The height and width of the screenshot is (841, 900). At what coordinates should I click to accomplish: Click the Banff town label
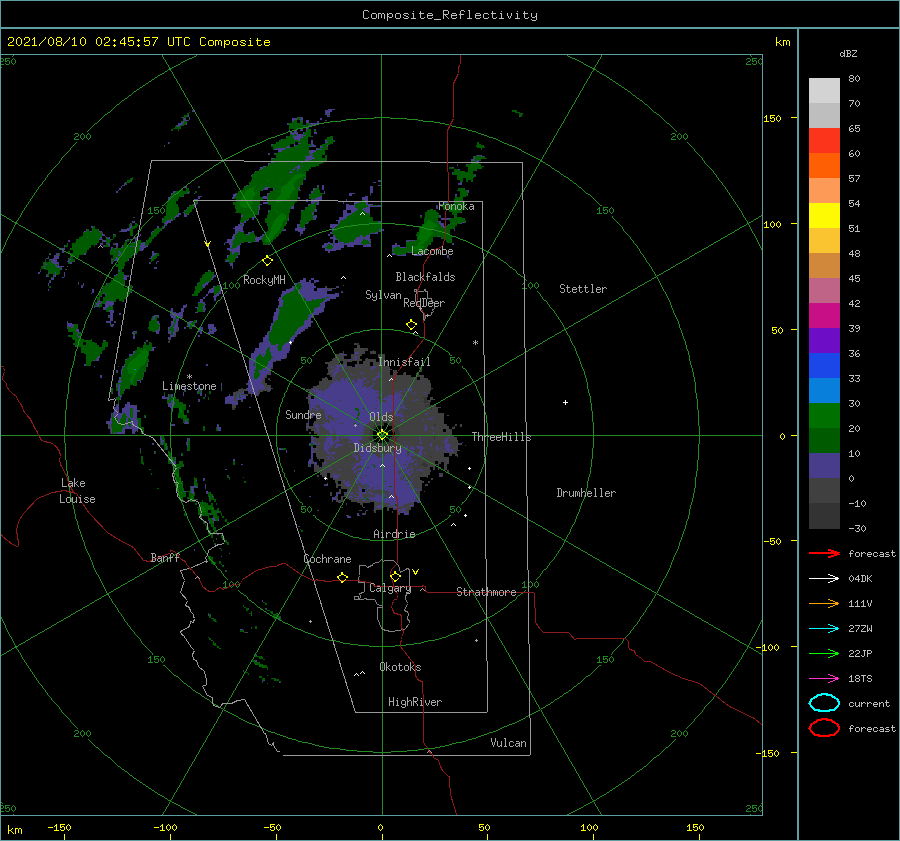tap(165, 557)
